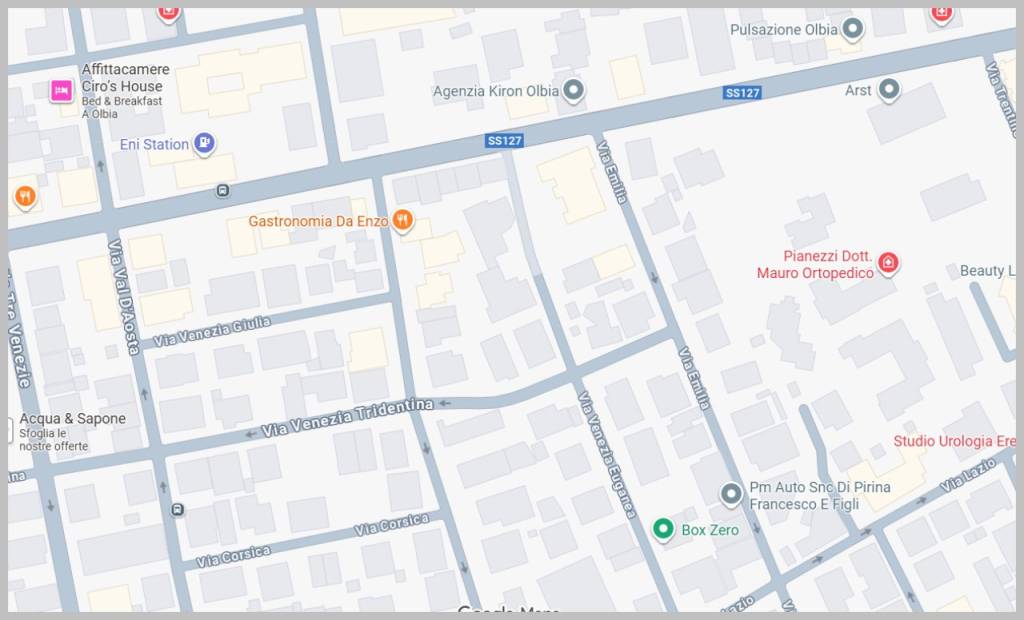Image resolution: width=1024 pixels, height=620 pixels.
Task: Click the Via Val D'Aosta street label
Action: (x=123, y=297)
